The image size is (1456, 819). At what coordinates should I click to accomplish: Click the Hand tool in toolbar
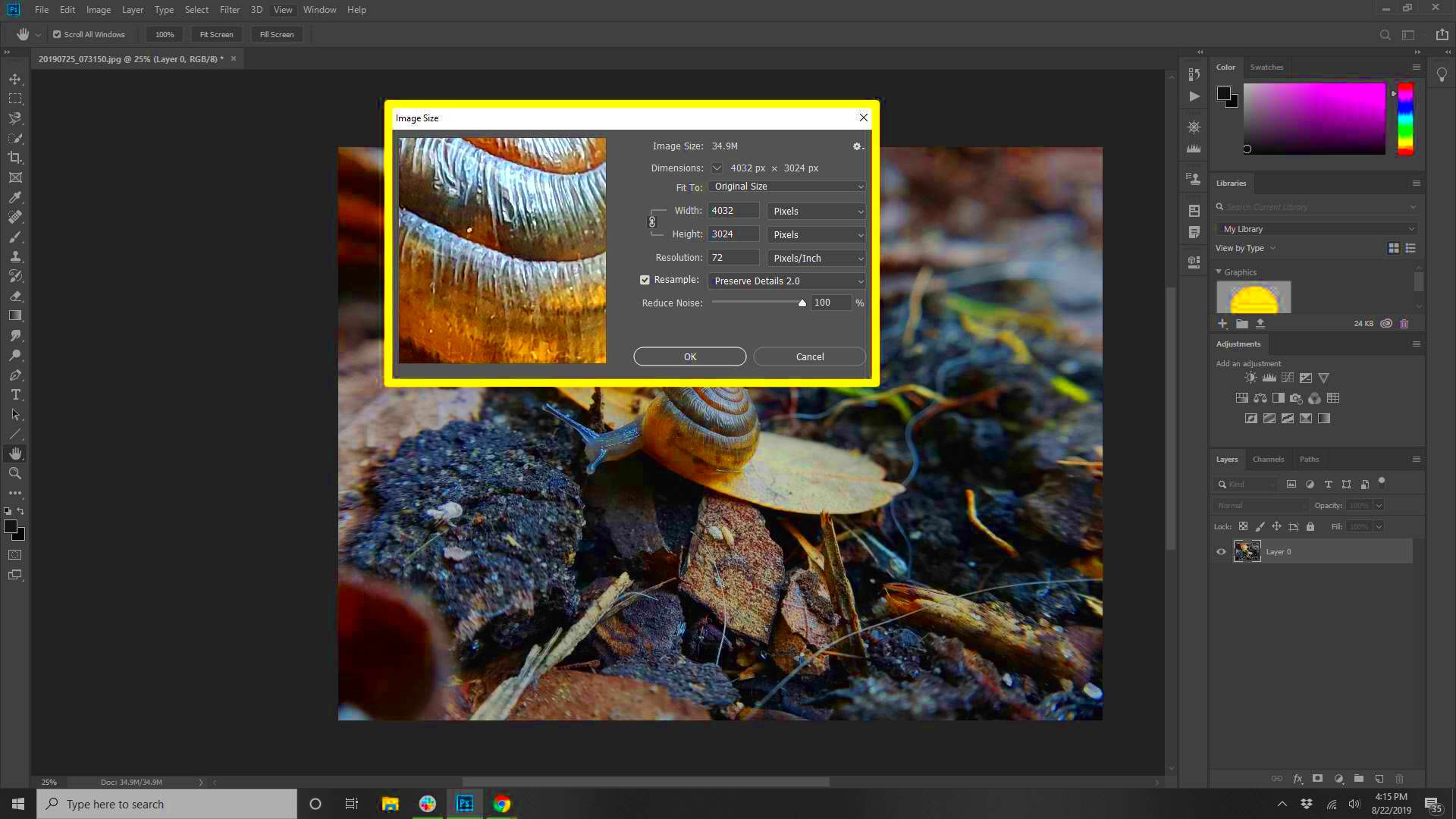[x=15, y=453]
